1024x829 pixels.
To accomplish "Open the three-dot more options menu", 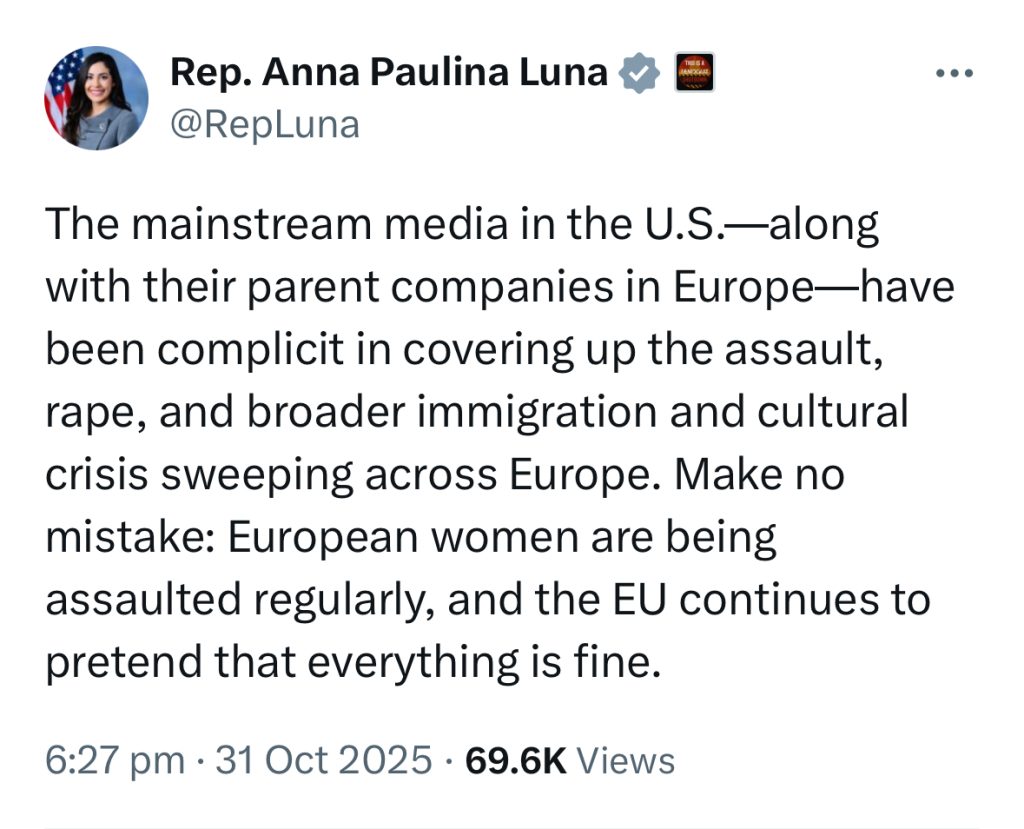I will point(951,74).
